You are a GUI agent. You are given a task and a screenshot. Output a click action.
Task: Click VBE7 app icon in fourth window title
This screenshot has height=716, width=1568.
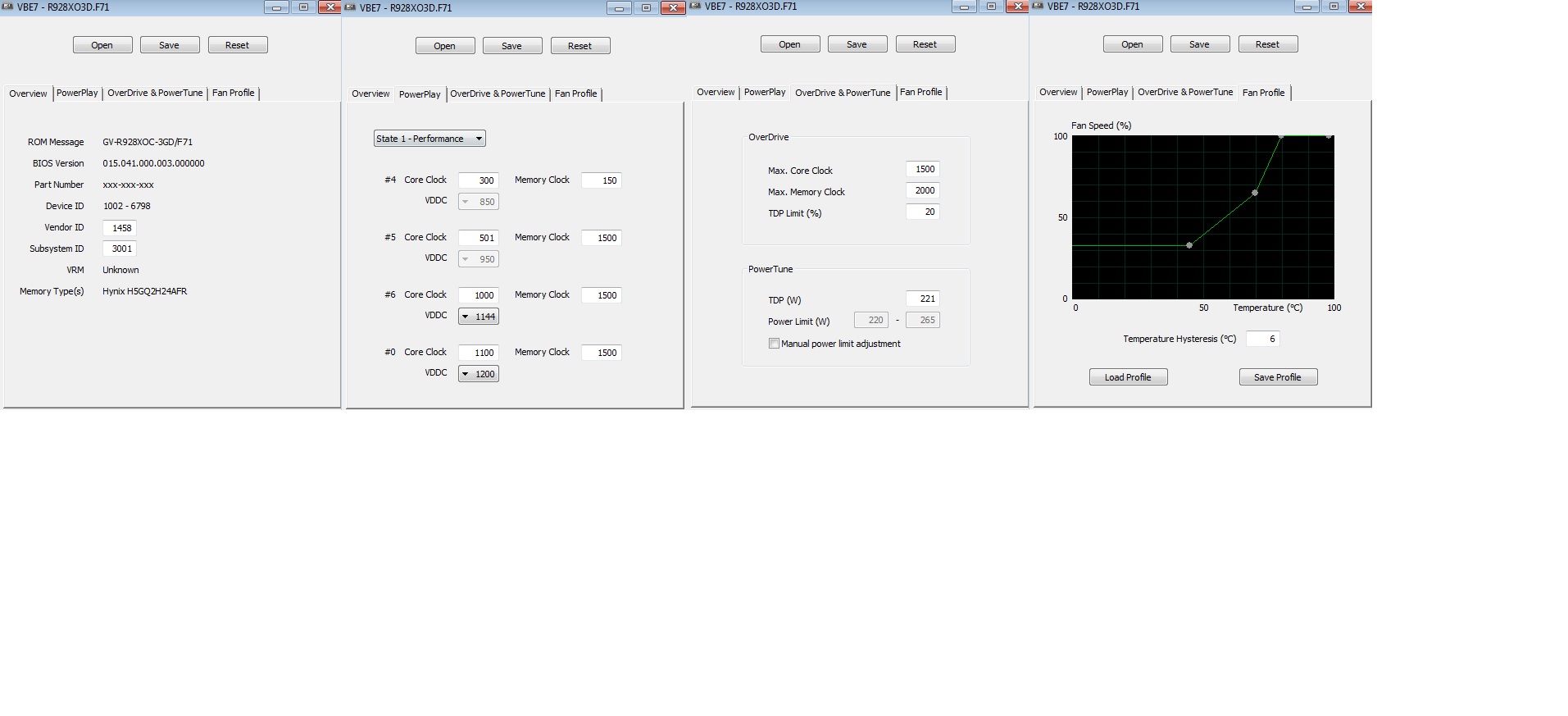tap(1039, 6)
